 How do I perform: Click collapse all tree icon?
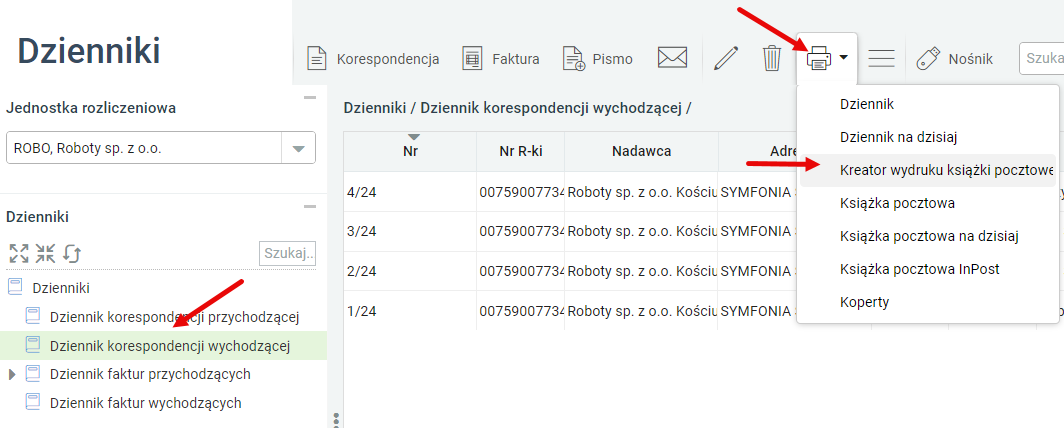click(x=45, y=254)
